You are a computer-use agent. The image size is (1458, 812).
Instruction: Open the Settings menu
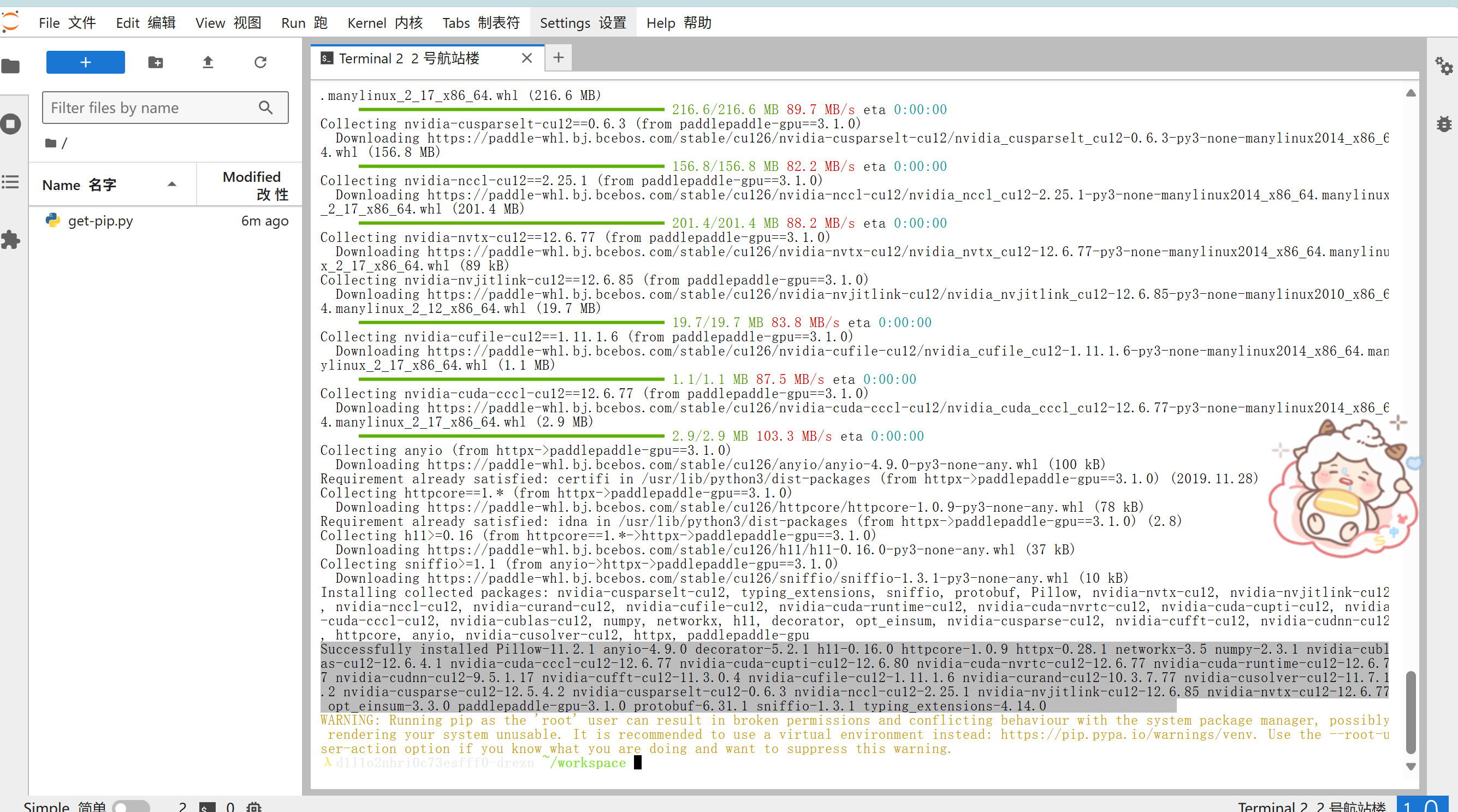[x=583, y=23]
